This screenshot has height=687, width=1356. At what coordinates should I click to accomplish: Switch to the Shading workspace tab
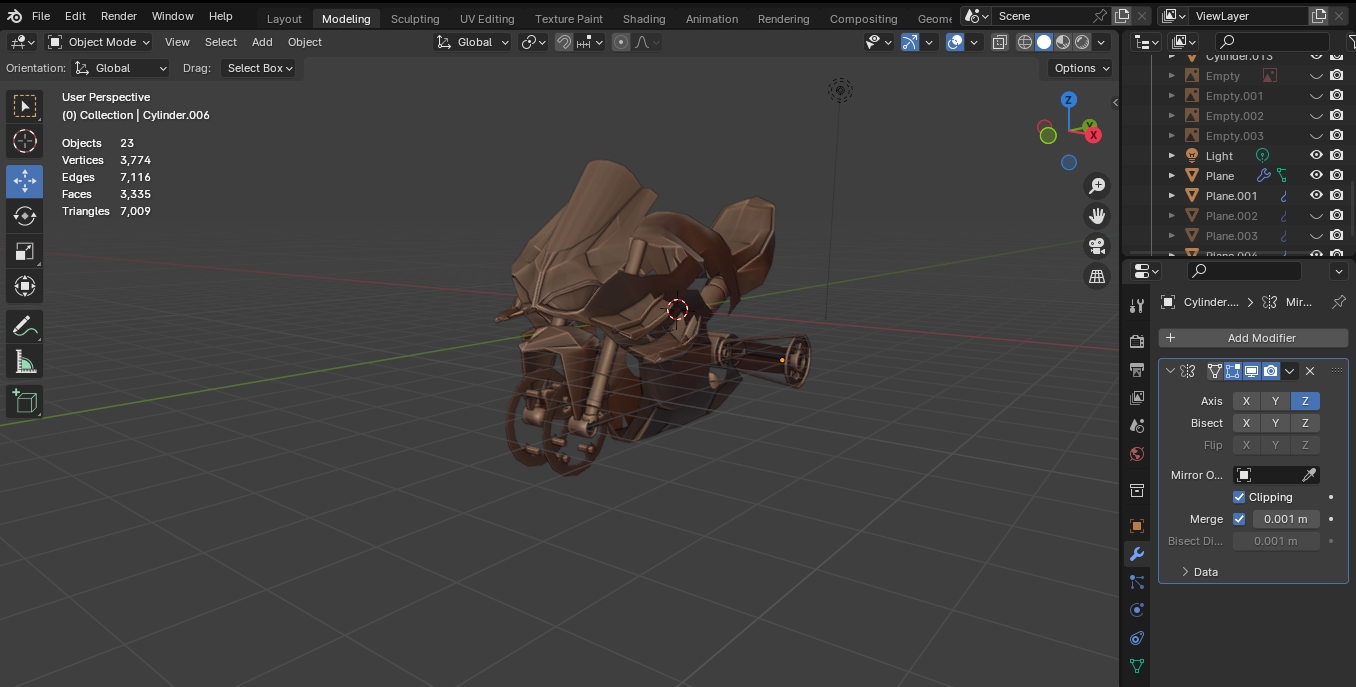click(644, 18)
